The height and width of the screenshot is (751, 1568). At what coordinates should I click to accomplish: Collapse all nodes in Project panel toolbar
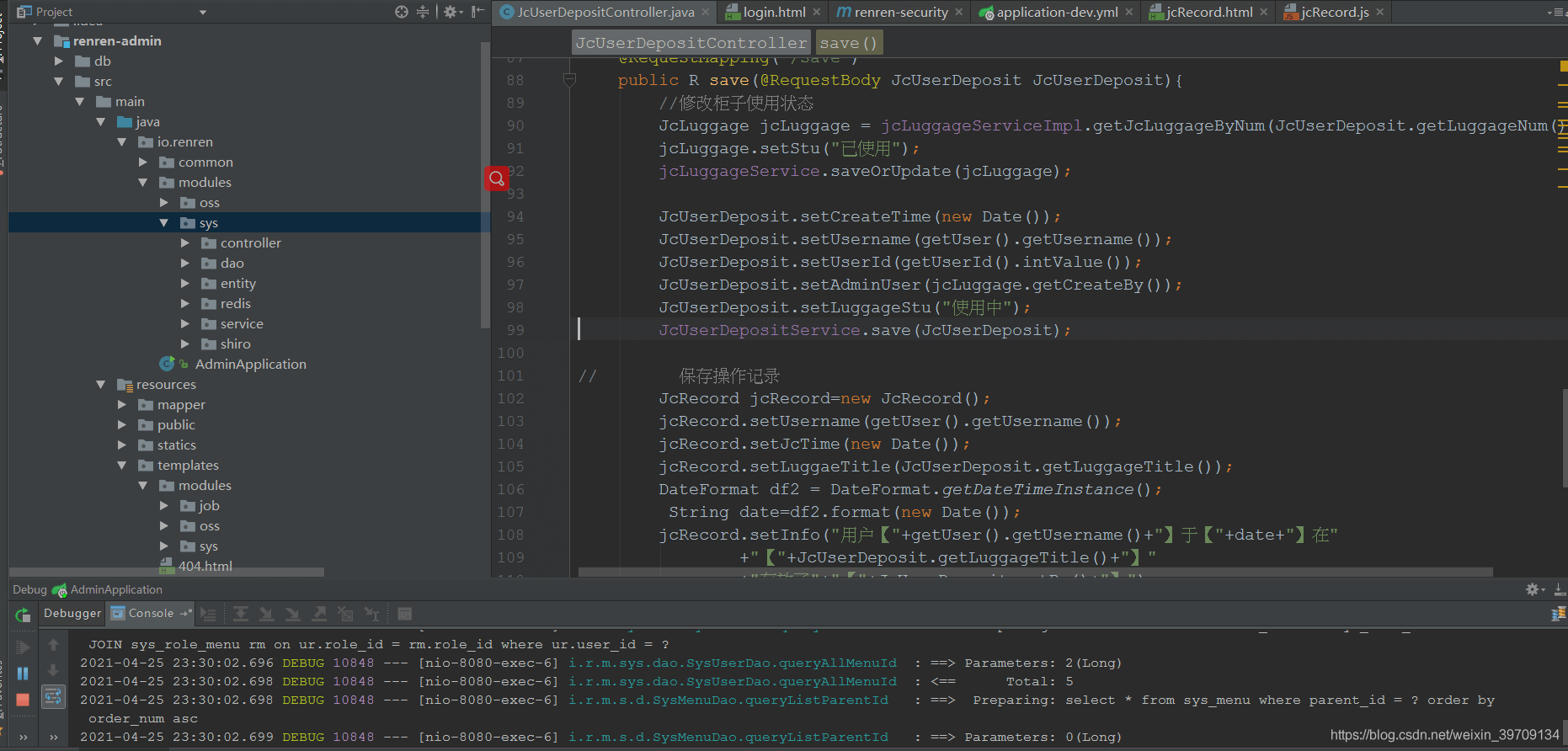423,12
